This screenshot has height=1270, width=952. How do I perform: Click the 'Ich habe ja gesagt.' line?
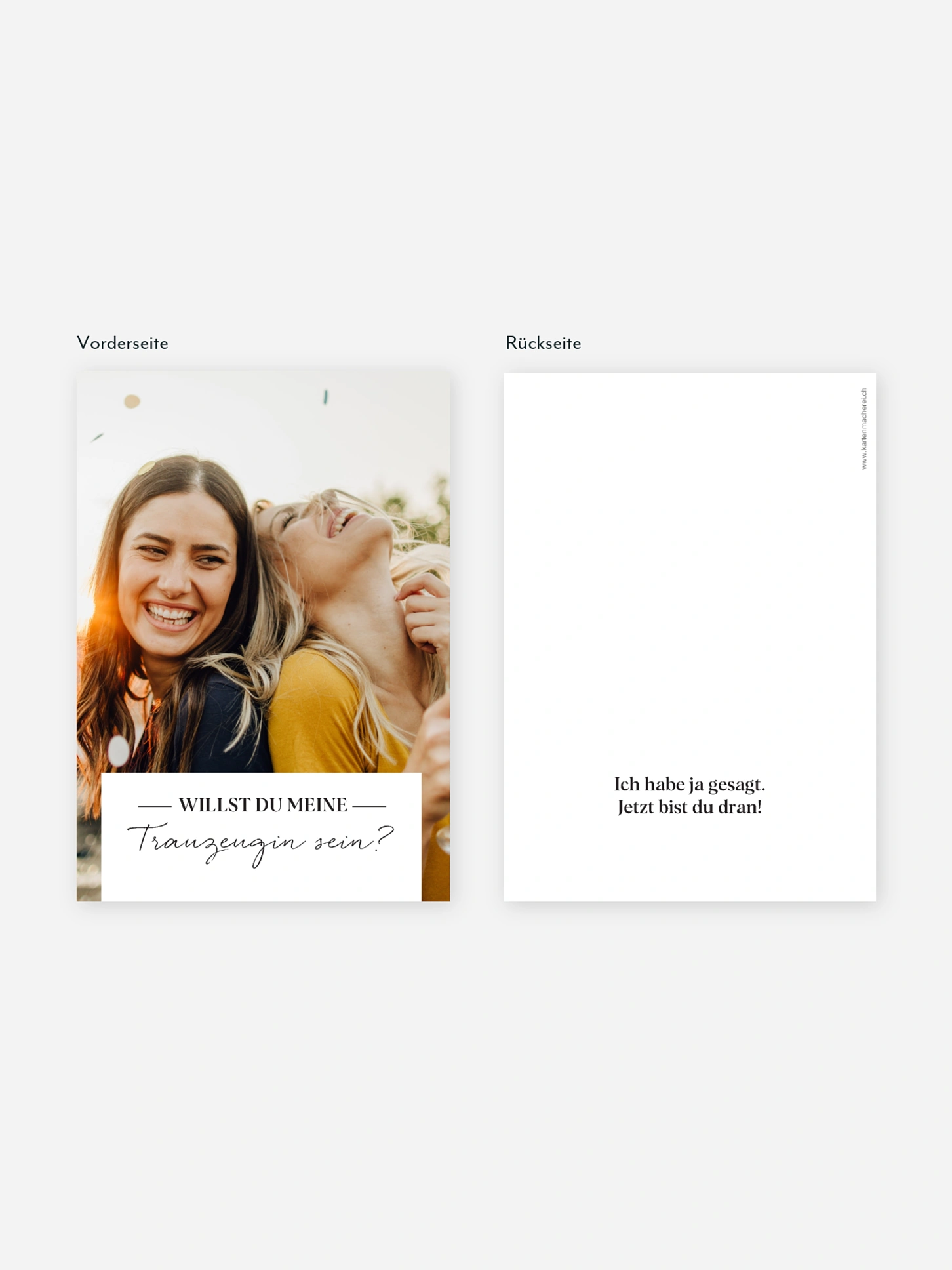pyautogui.click(x=689, y=785)
